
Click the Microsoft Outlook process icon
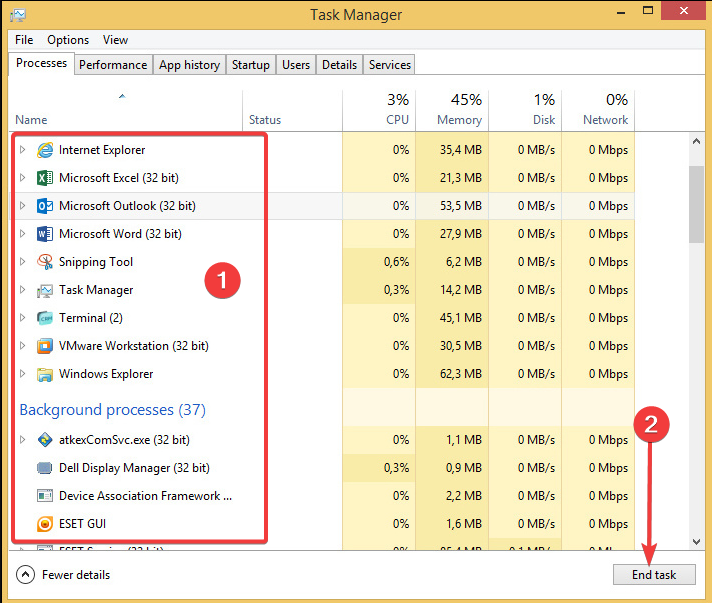[44, 206]
